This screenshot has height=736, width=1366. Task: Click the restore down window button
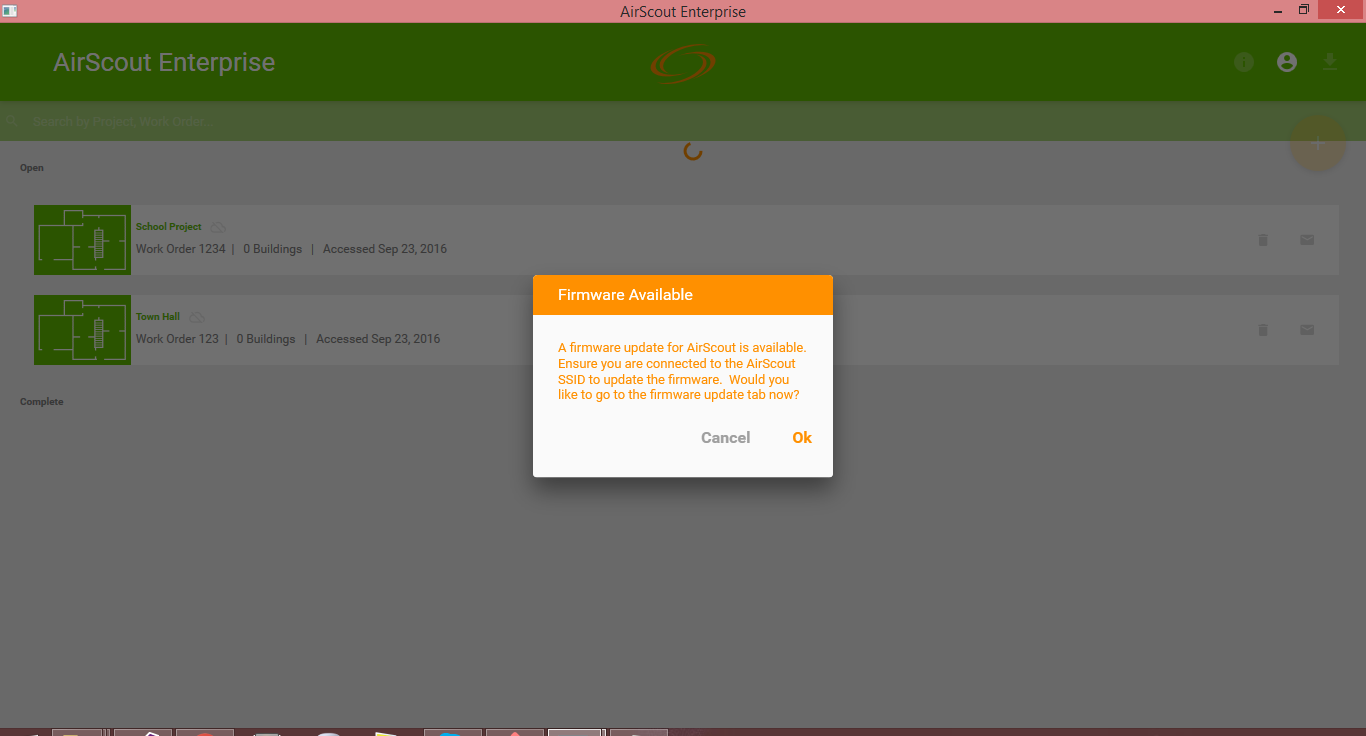point(1303,10)
